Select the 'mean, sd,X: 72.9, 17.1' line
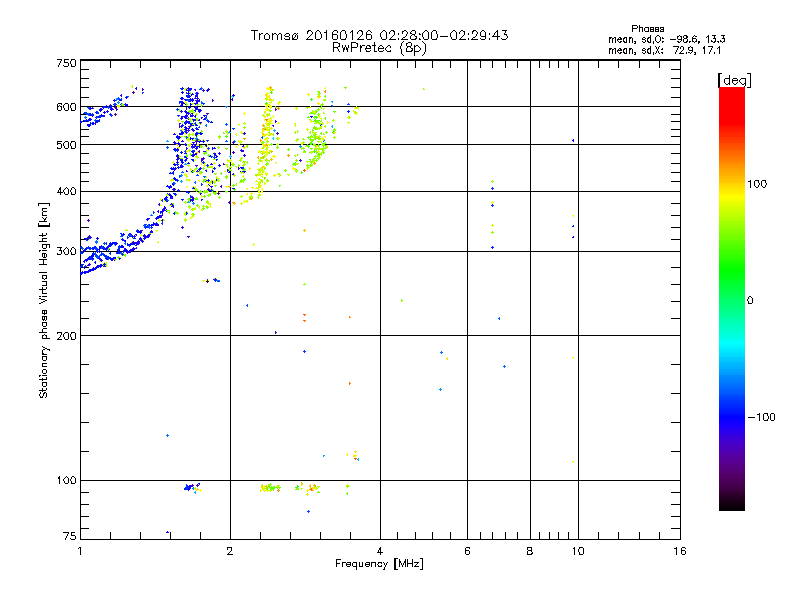This screenshot has width=800, height=600. point(664,50)
